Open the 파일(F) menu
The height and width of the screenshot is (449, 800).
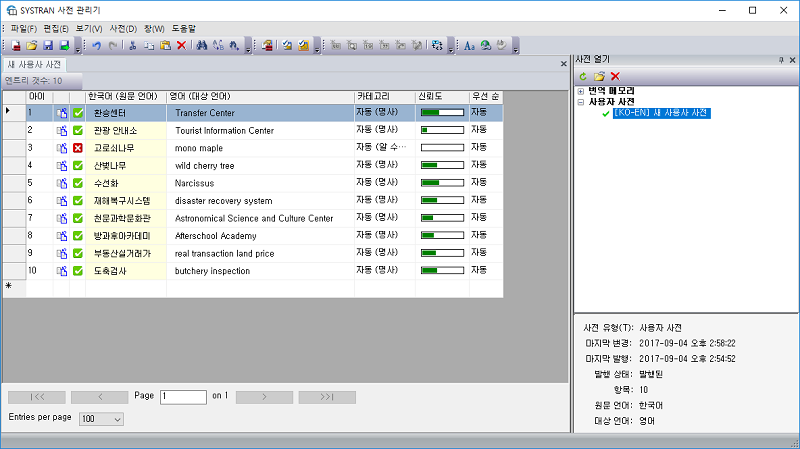[23, 29]
